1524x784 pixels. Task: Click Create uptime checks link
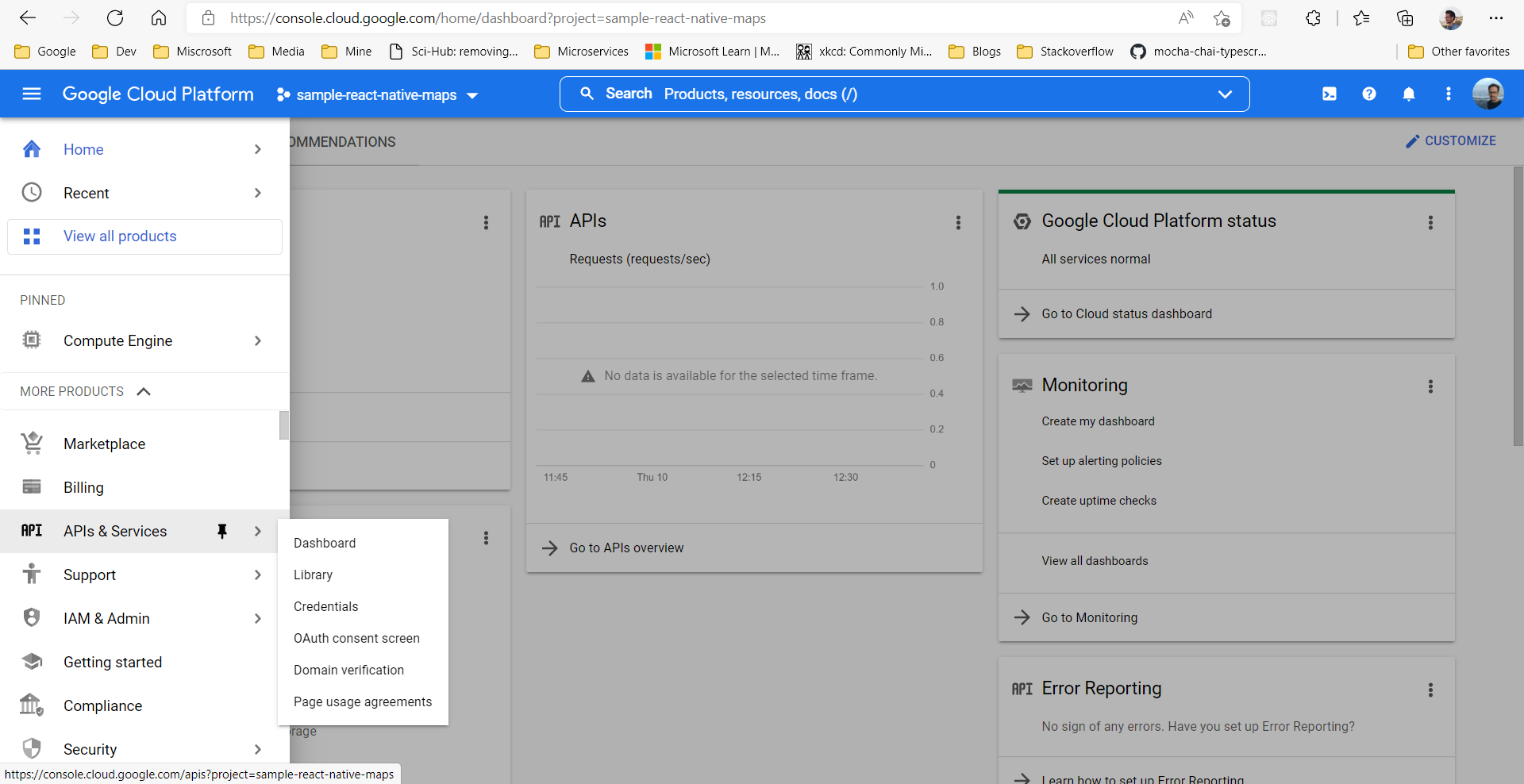(1099, 501)
